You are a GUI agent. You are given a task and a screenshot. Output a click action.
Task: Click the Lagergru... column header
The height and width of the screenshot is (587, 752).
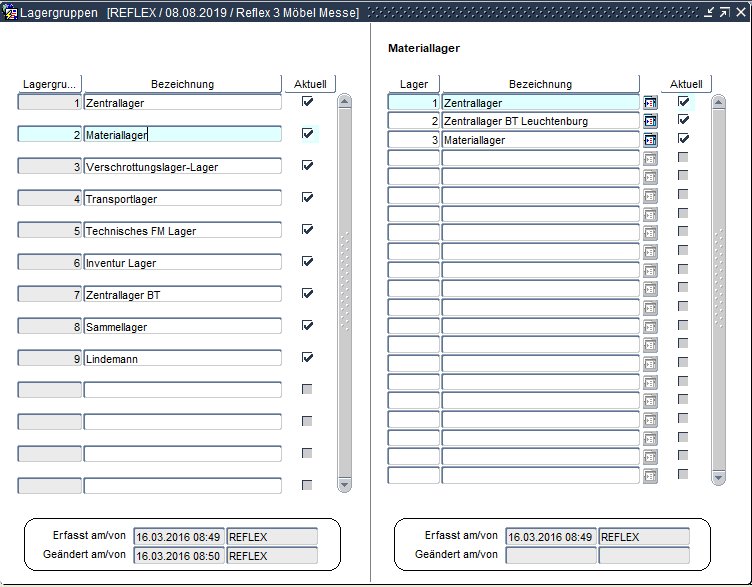coord(50,84)
